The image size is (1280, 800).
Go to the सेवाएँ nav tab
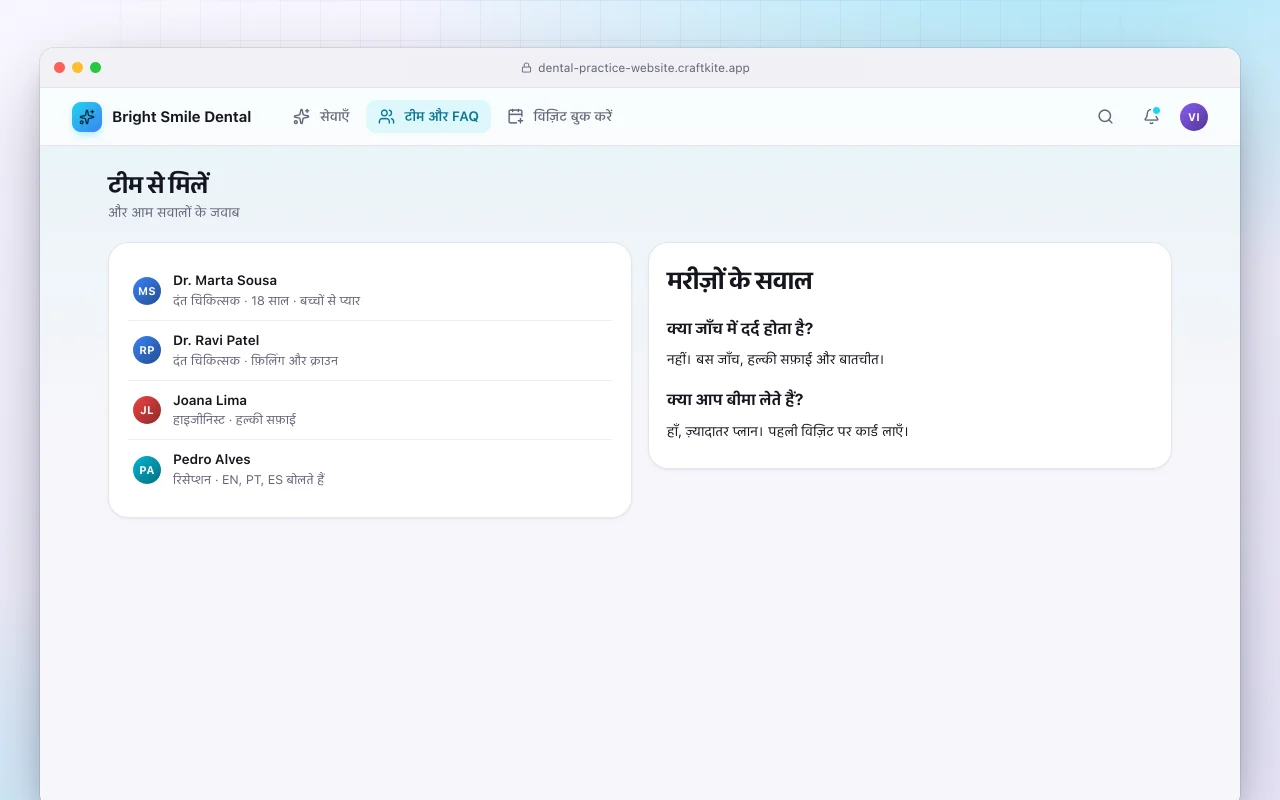pos(321,117)
